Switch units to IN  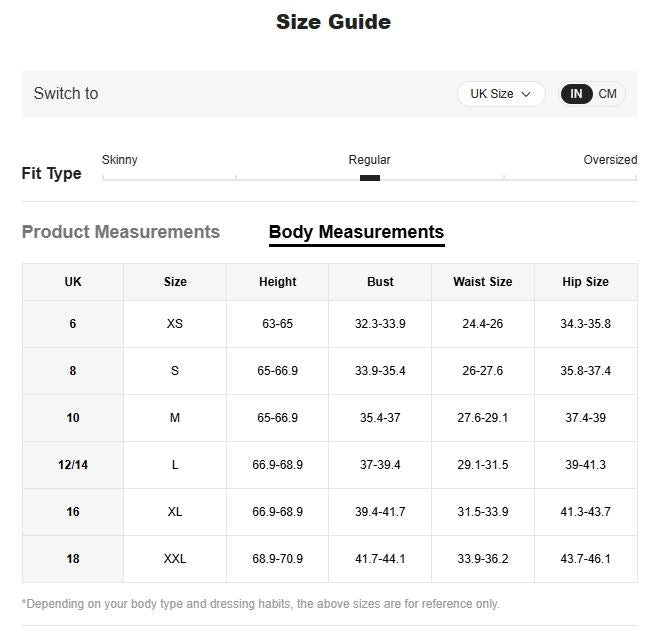576,94
